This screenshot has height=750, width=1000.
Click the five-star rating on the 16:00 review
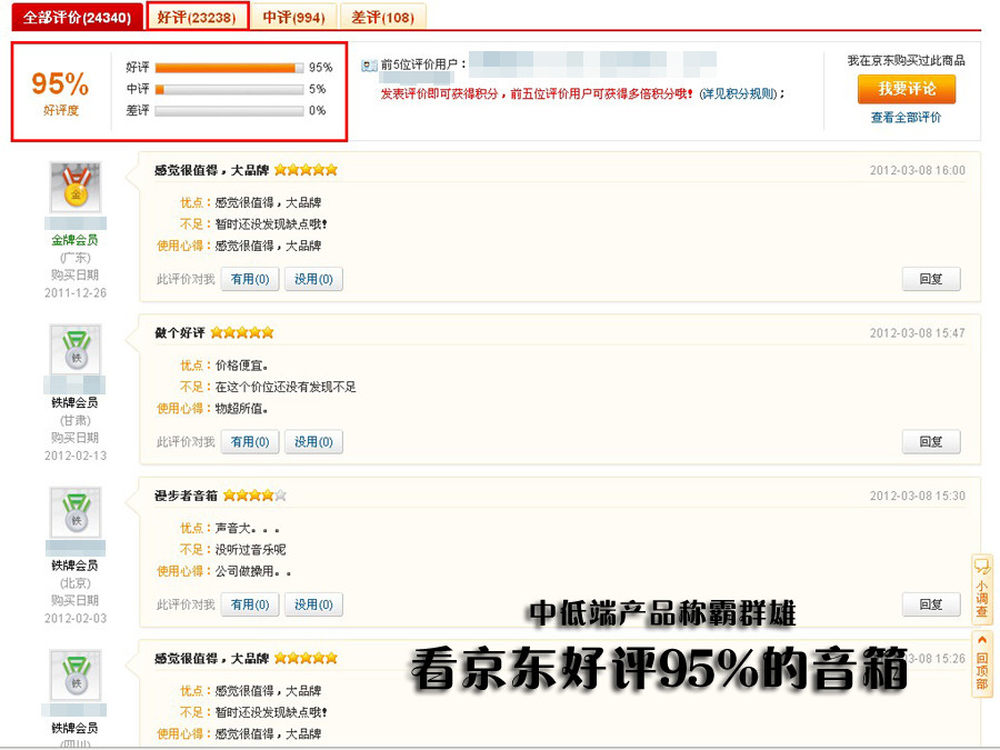(x=306, y=170)
